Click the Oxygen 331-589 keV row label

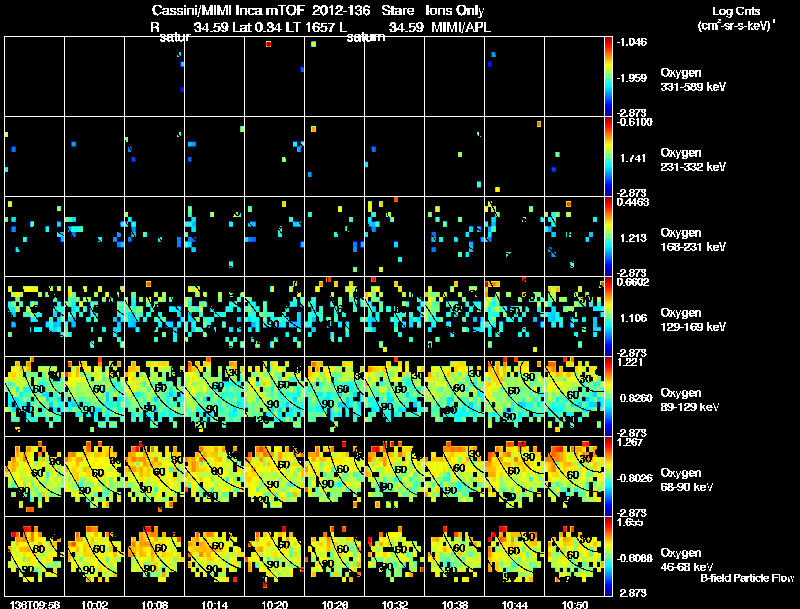click(x=693, y=80)
